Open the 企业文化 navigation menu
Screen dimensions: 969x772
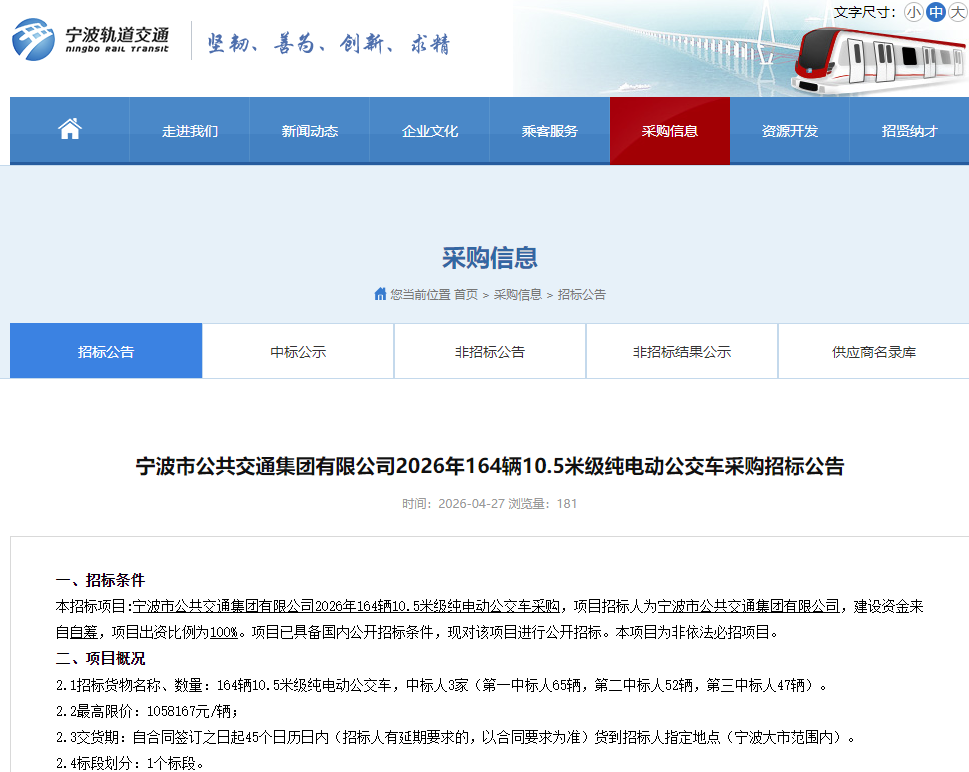pyautogui.click(x=429, y=130)
